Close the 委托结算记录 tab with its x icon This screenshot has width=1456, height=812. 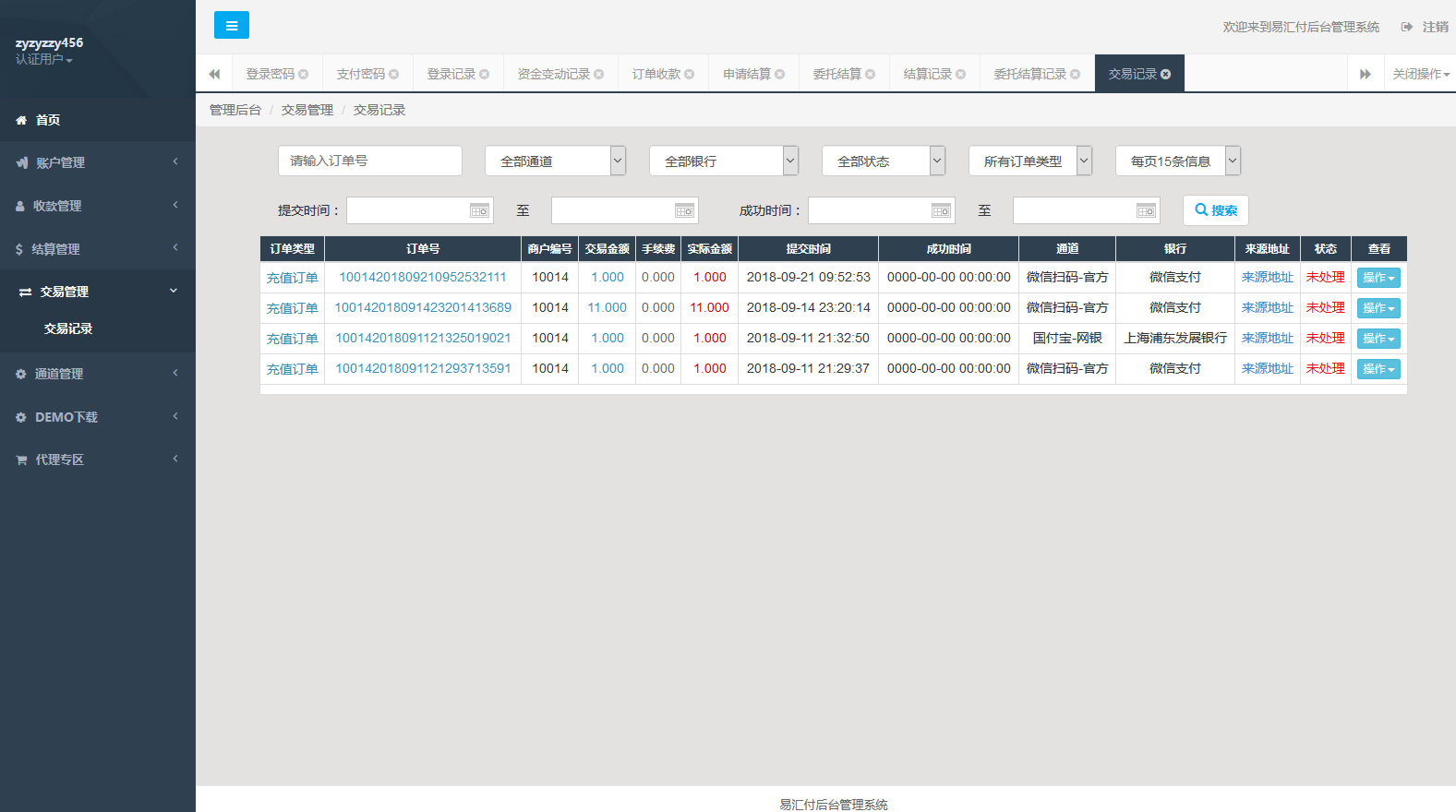tap(1075, 74)
